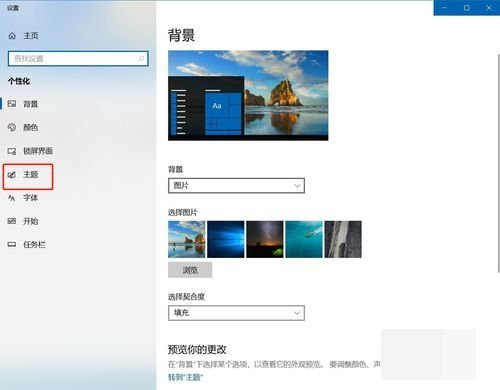Click the background preview image
500x390 pixels.
[x=248, y=95]
